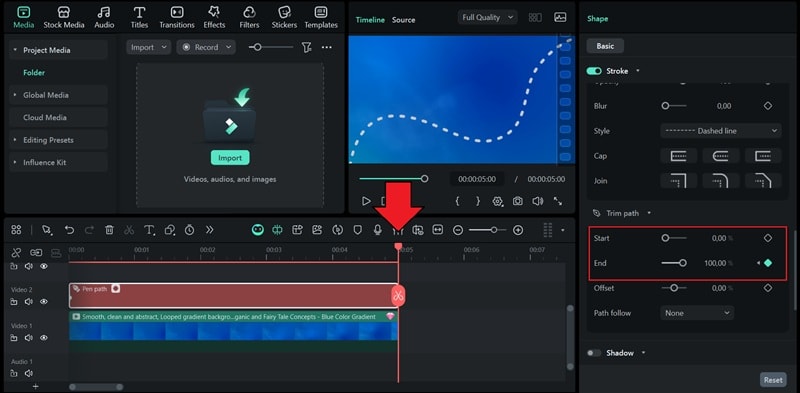
Task: Click the green AI copilot face icon
Action: coord(258,230)
